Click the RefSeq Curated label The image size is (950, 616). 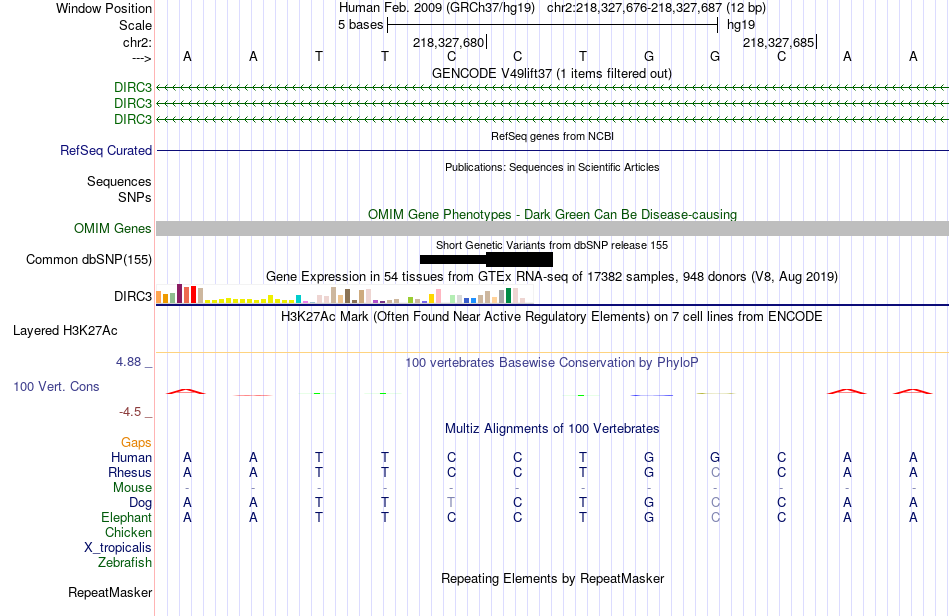106,150
